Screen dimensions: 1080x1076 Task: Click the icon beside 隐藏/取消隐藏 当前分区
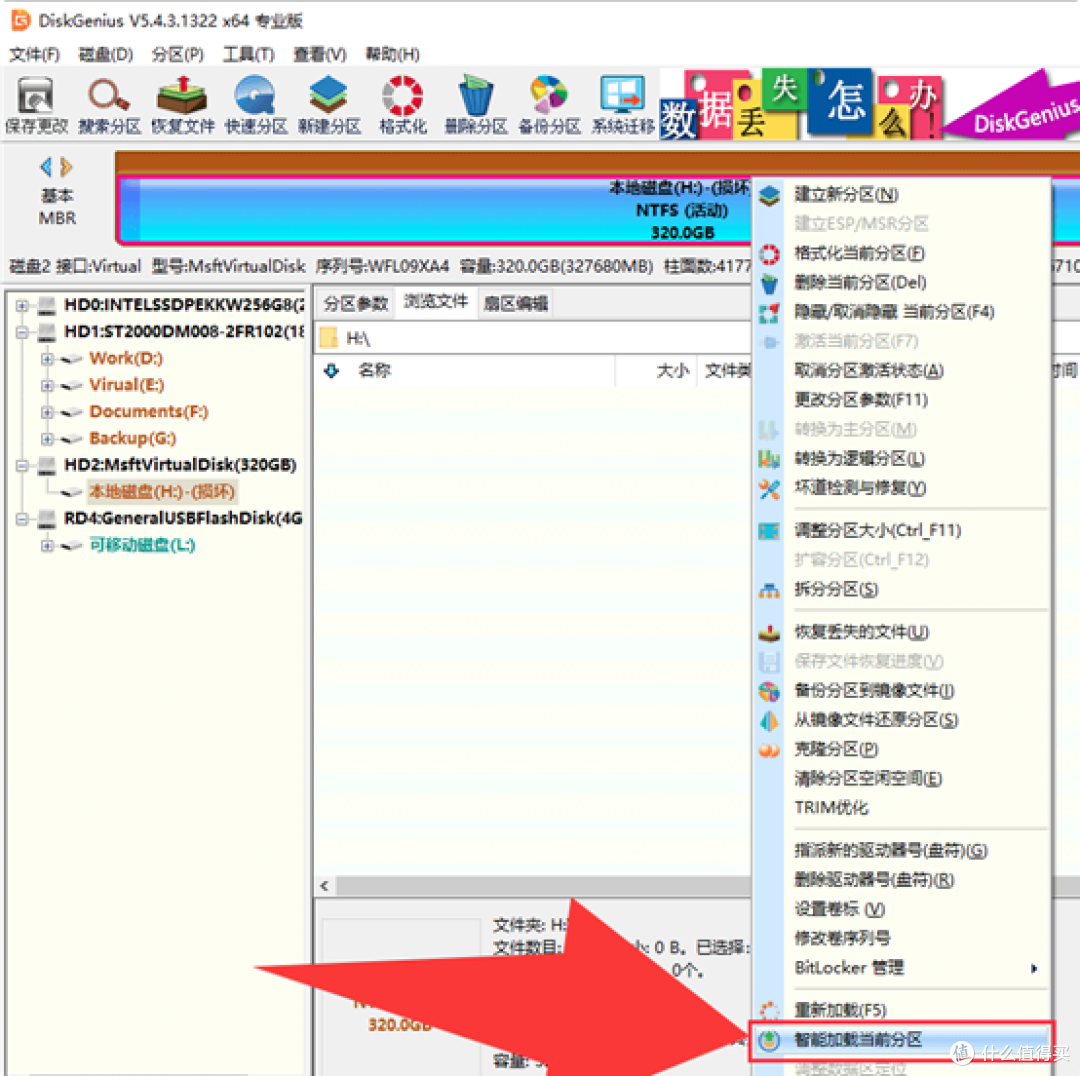pyautogui.click(x=769, y=313)
